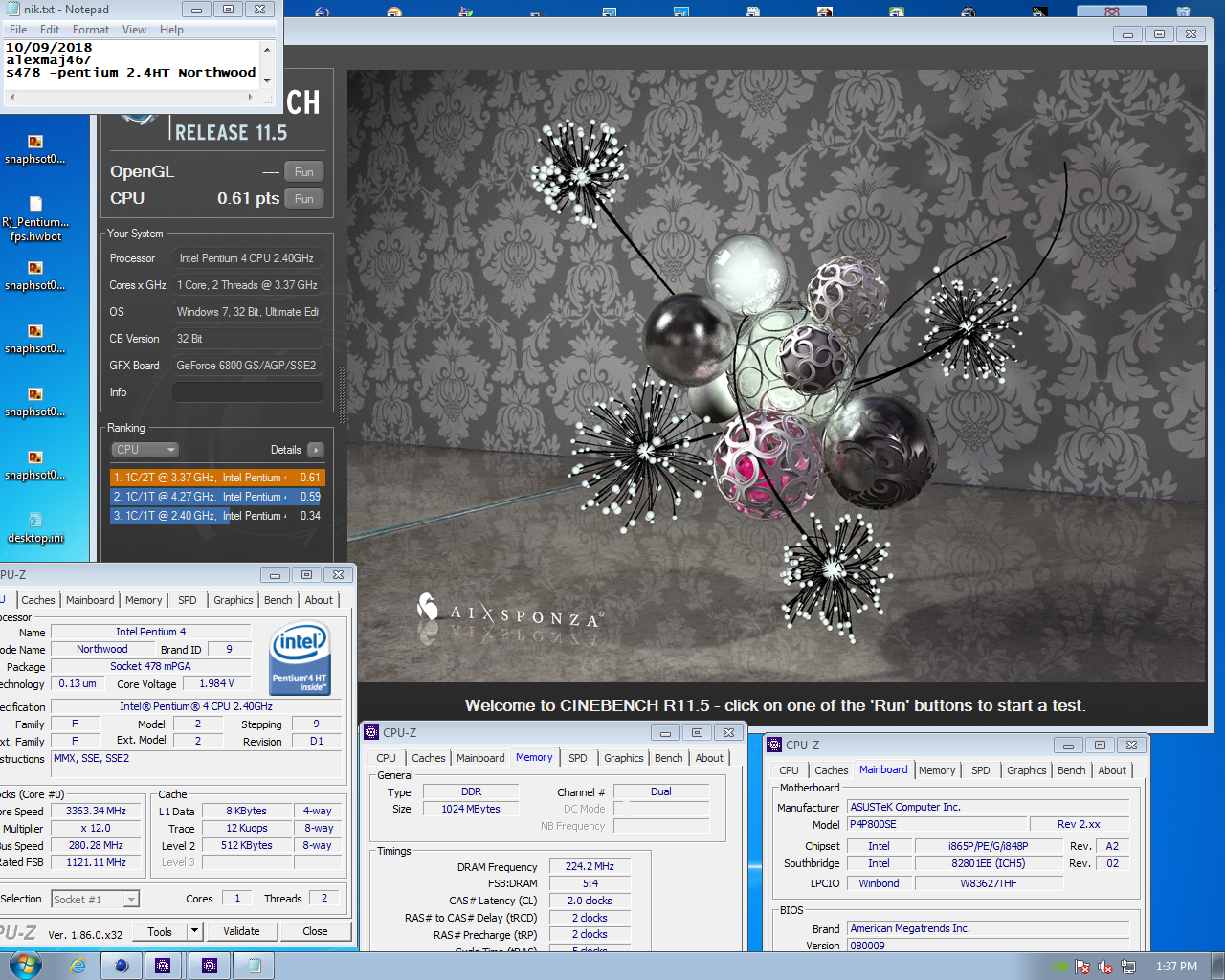Run the CPU benchmark in Cinebench
This screenshot has width=1225, height=980.
[304, 199]
